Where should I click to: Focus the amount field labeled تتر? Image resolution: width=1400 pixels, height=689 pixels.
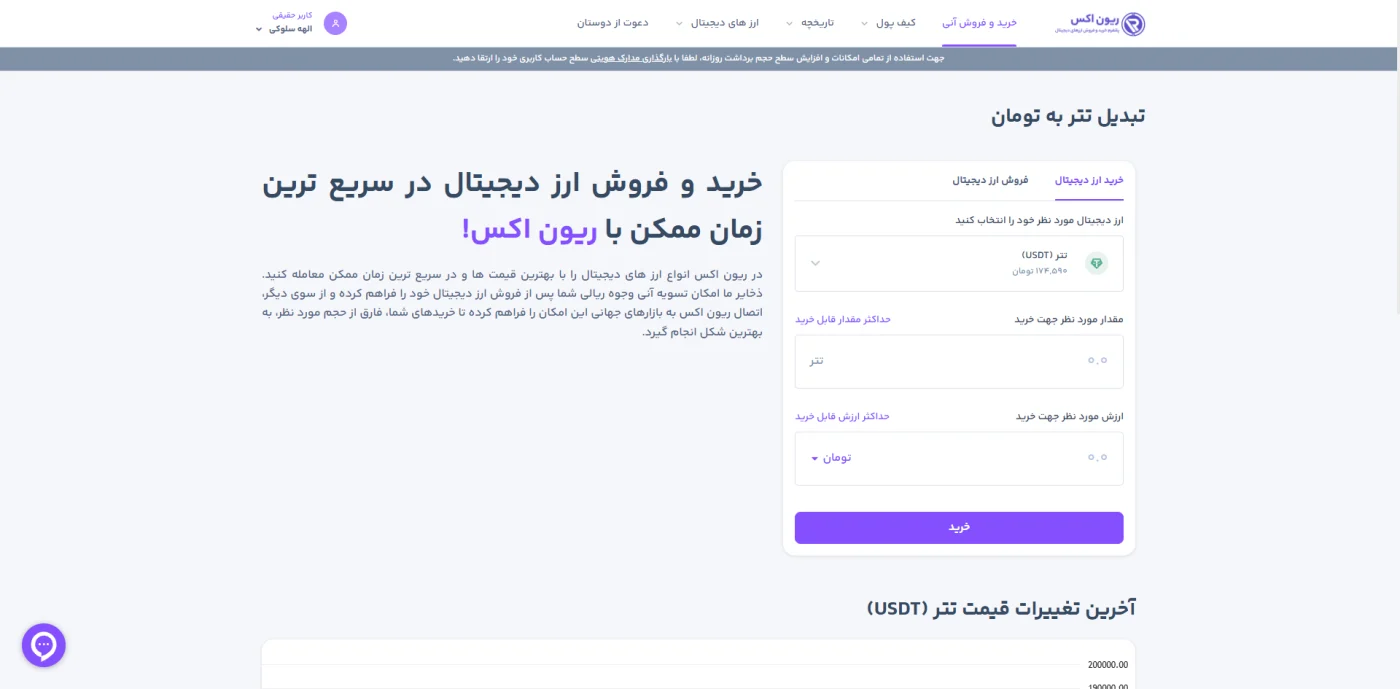click(x=959, y=361)
